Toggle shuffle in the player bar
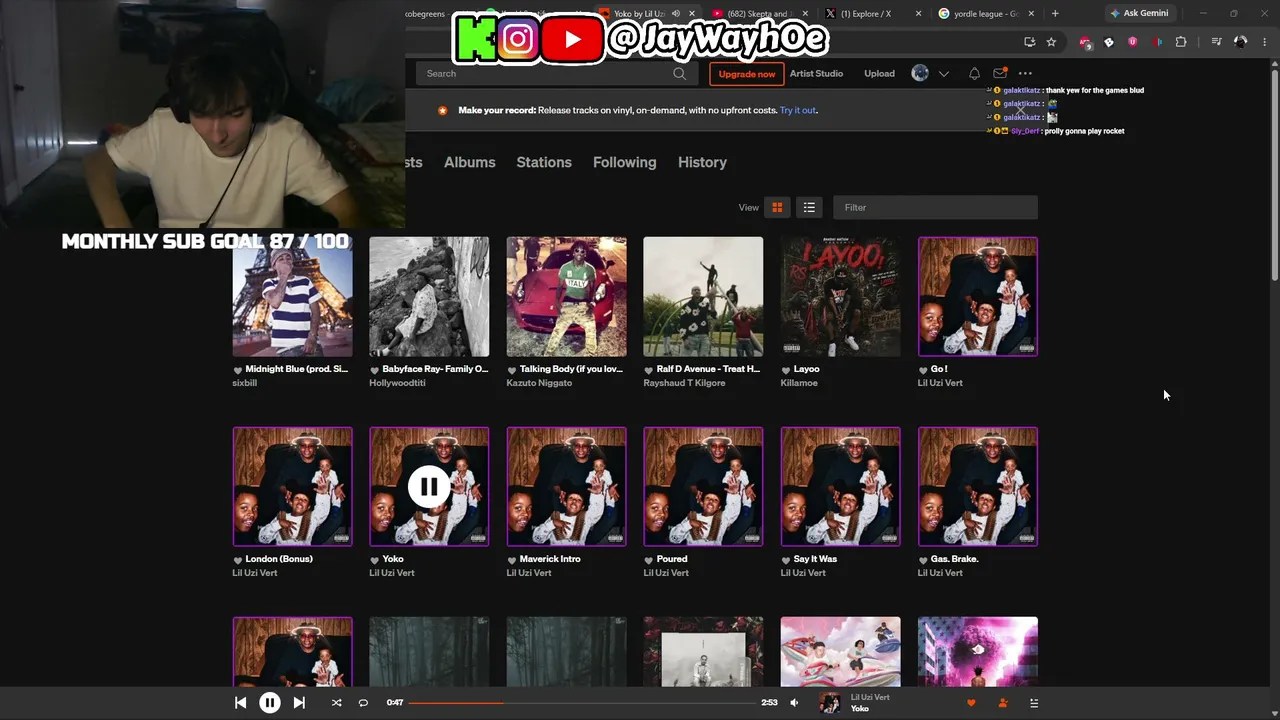The width and height of the screenshot is (1280, 720). tap(336, 703)
